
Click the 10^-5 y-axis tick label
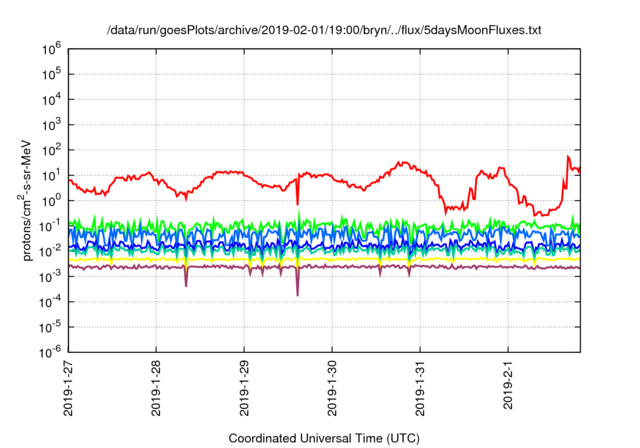(50, 327)
